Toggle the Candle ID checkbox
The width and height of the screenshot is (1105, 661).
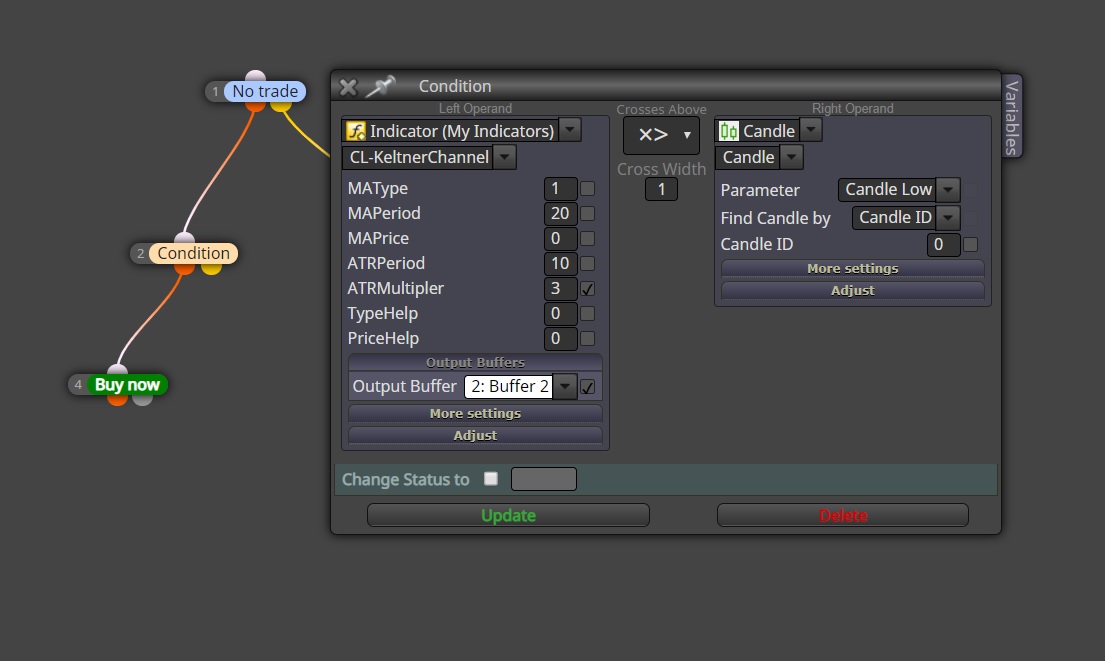pos(970,245)
